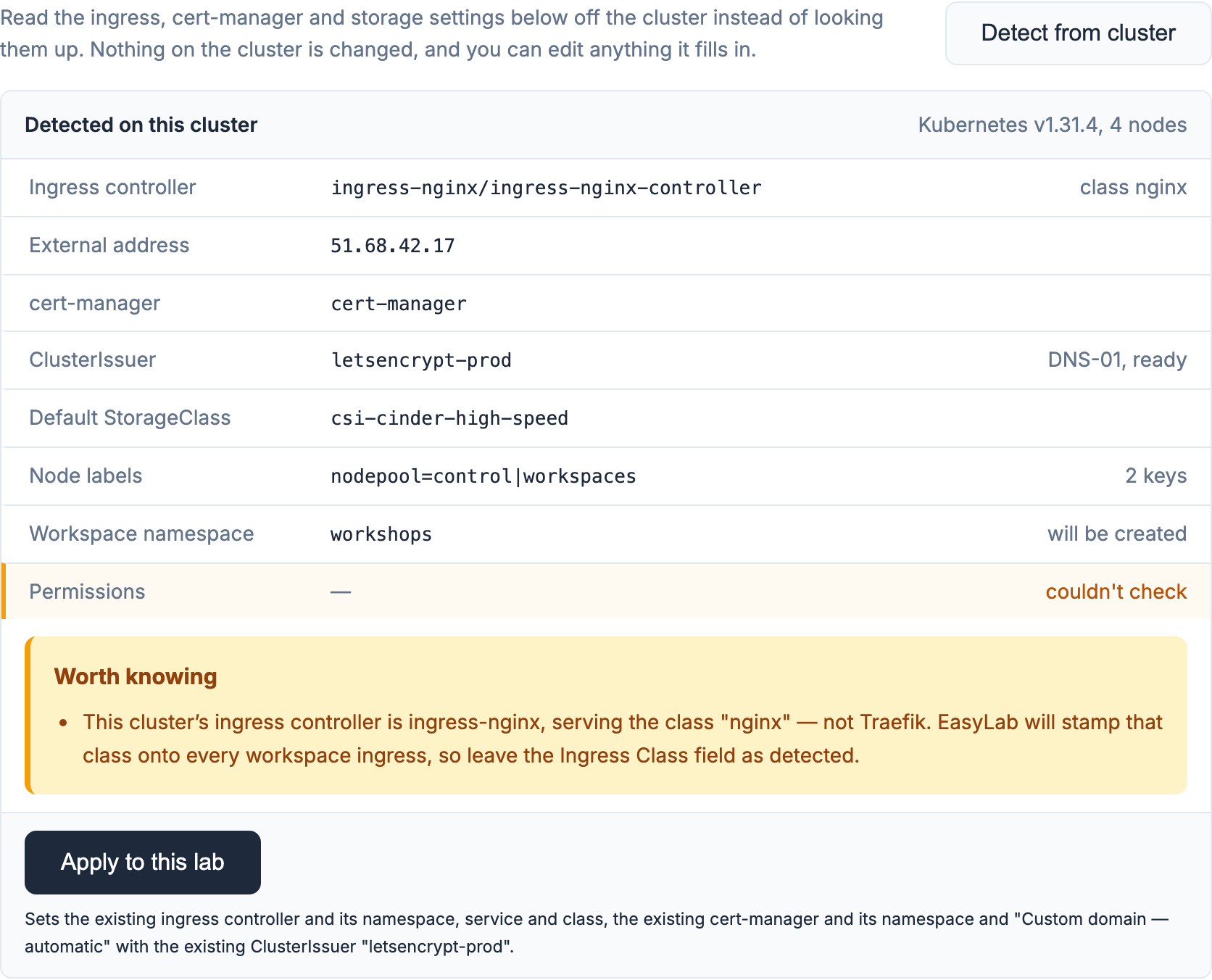This screenshot has height=980, width=1212.
Task: Click the Detected on this cluster heading
Action: pos(141,125)
